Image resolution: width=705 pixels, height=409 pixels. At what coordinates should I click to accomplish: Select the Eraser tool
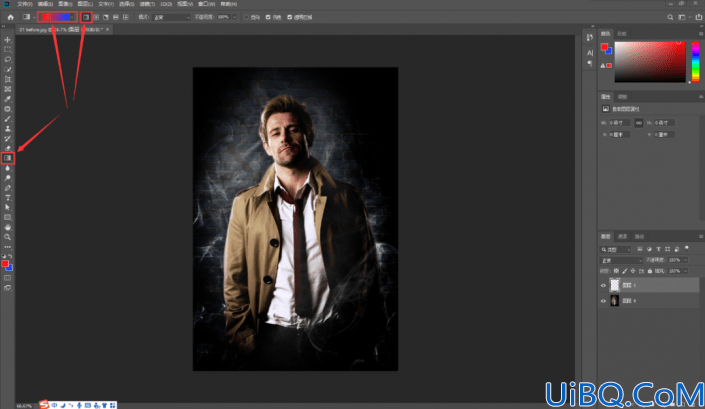click(8, 148)
